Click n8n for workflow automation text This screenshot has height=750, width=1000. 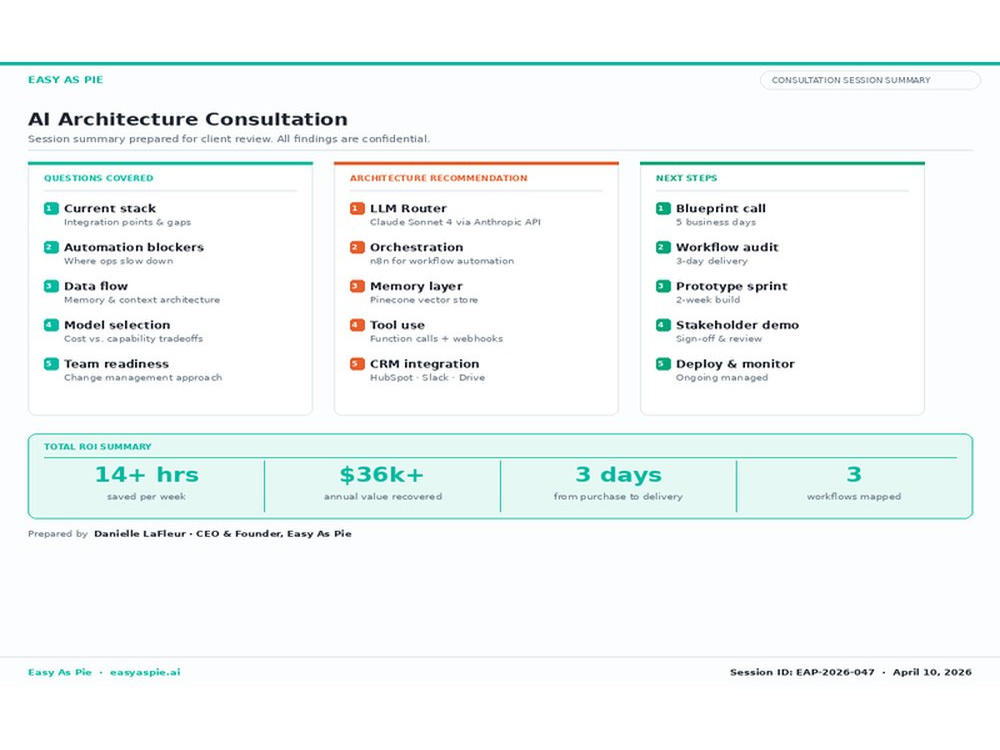click(442, 261)
